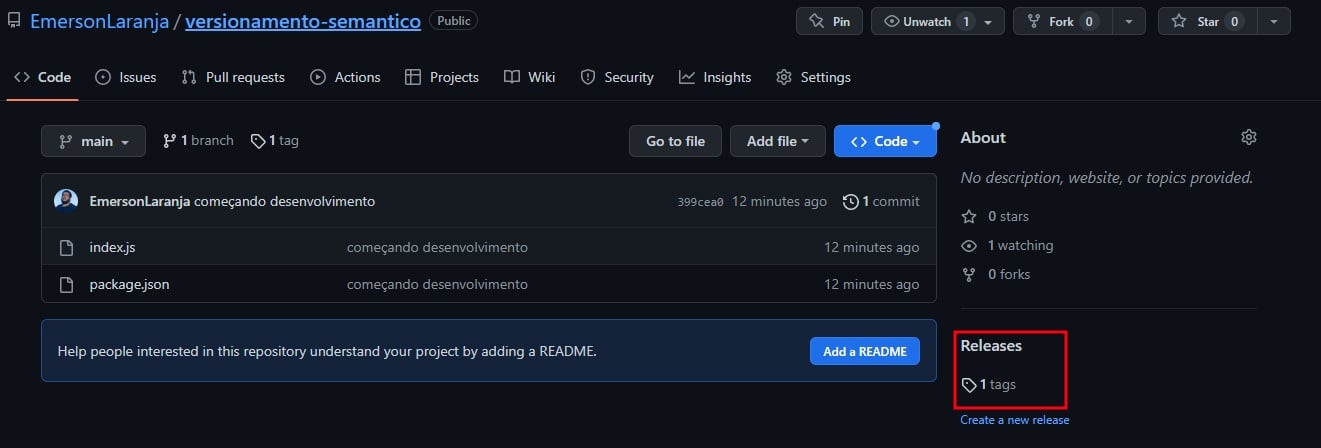Click the Unwatch button
The image size is (1321, 448).
click(x=926, y=21)
